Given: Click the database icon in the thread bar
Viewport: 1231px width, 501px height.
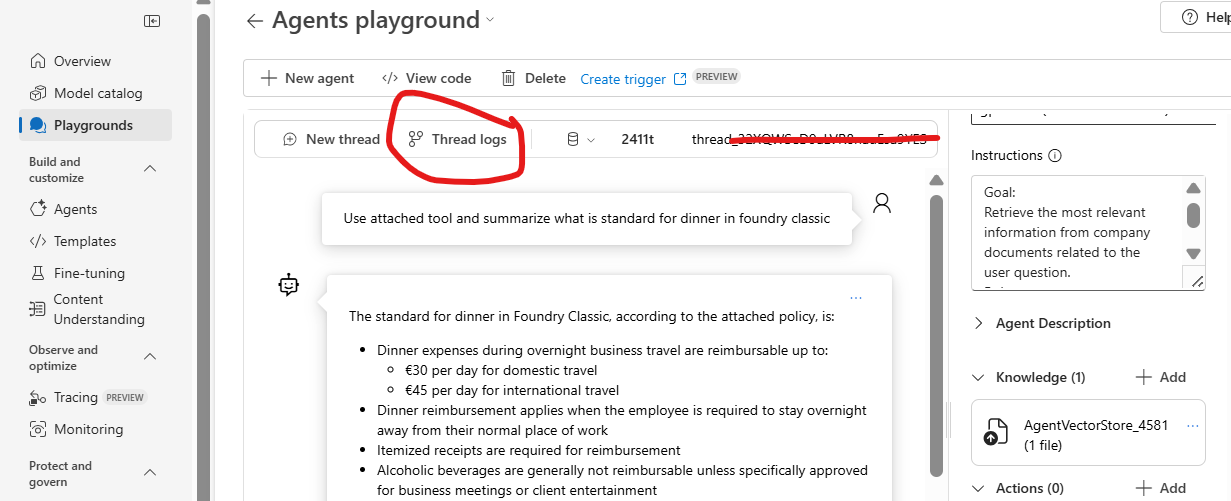Looking at the screenshot, I should tap(573, 140).
